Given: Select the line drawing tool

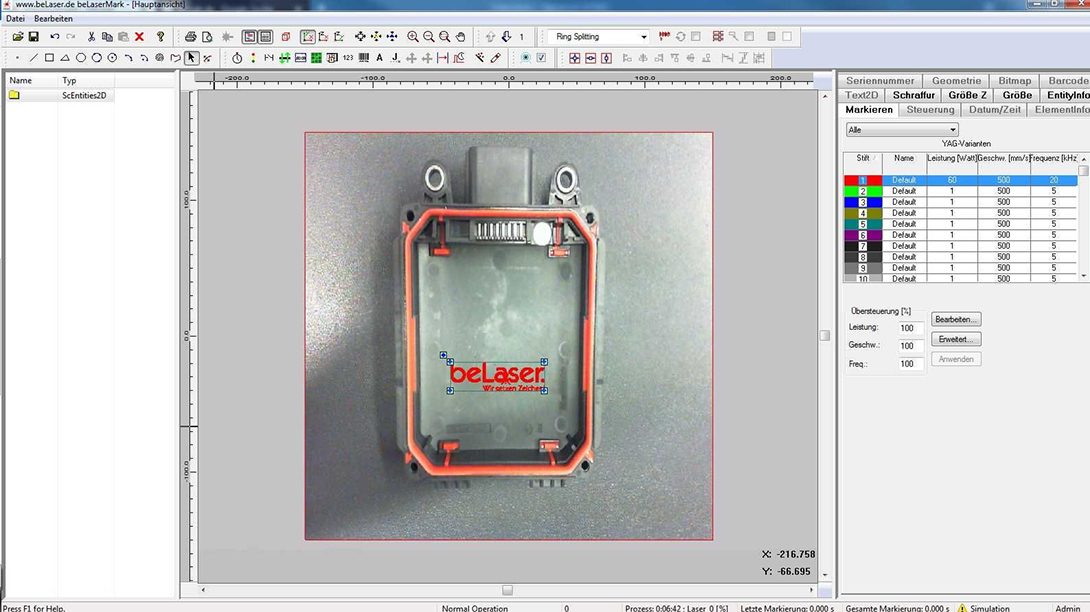Looking at the screenshot, I should coord(33,58).
